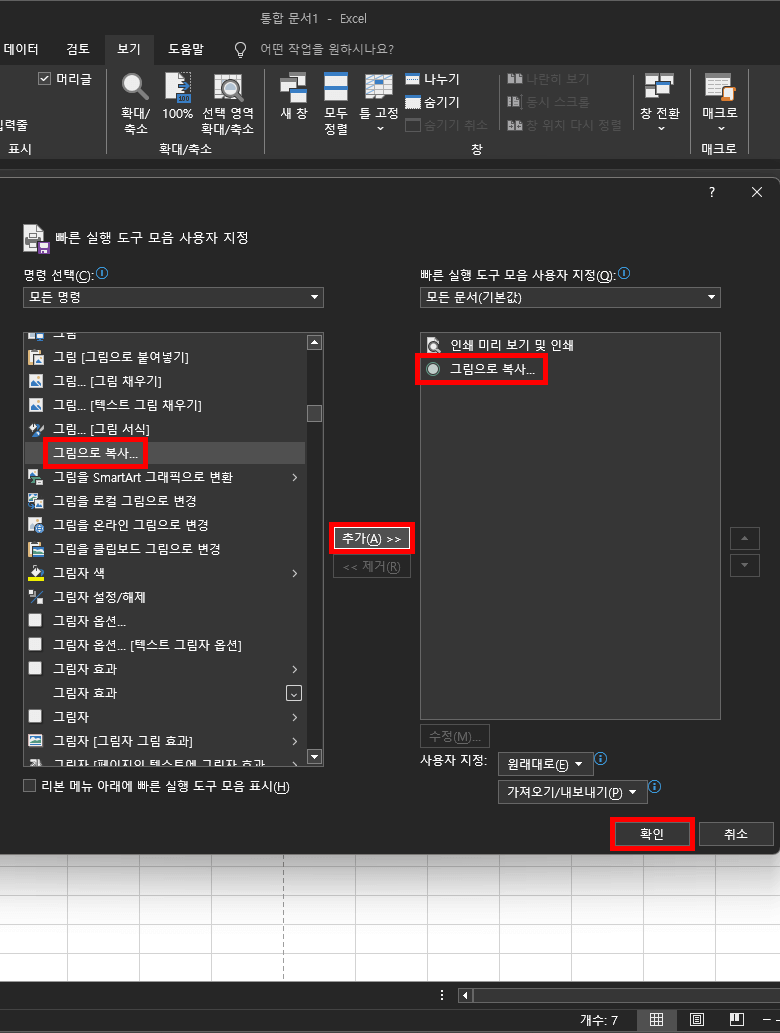
Task: Select 그림을 클립보드 그림으로 변경 command
Action: (x=165, y=549)
